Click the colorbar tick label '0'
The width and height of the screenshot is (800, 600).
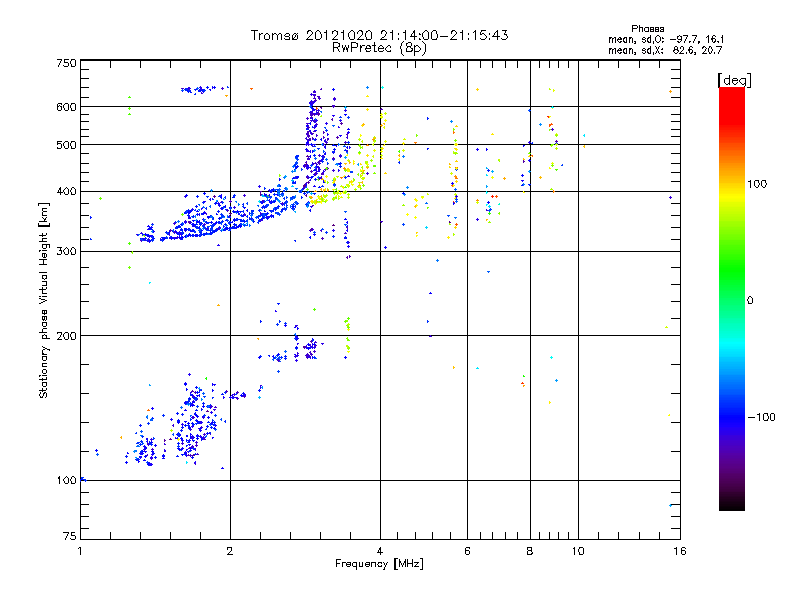[750, 301]
